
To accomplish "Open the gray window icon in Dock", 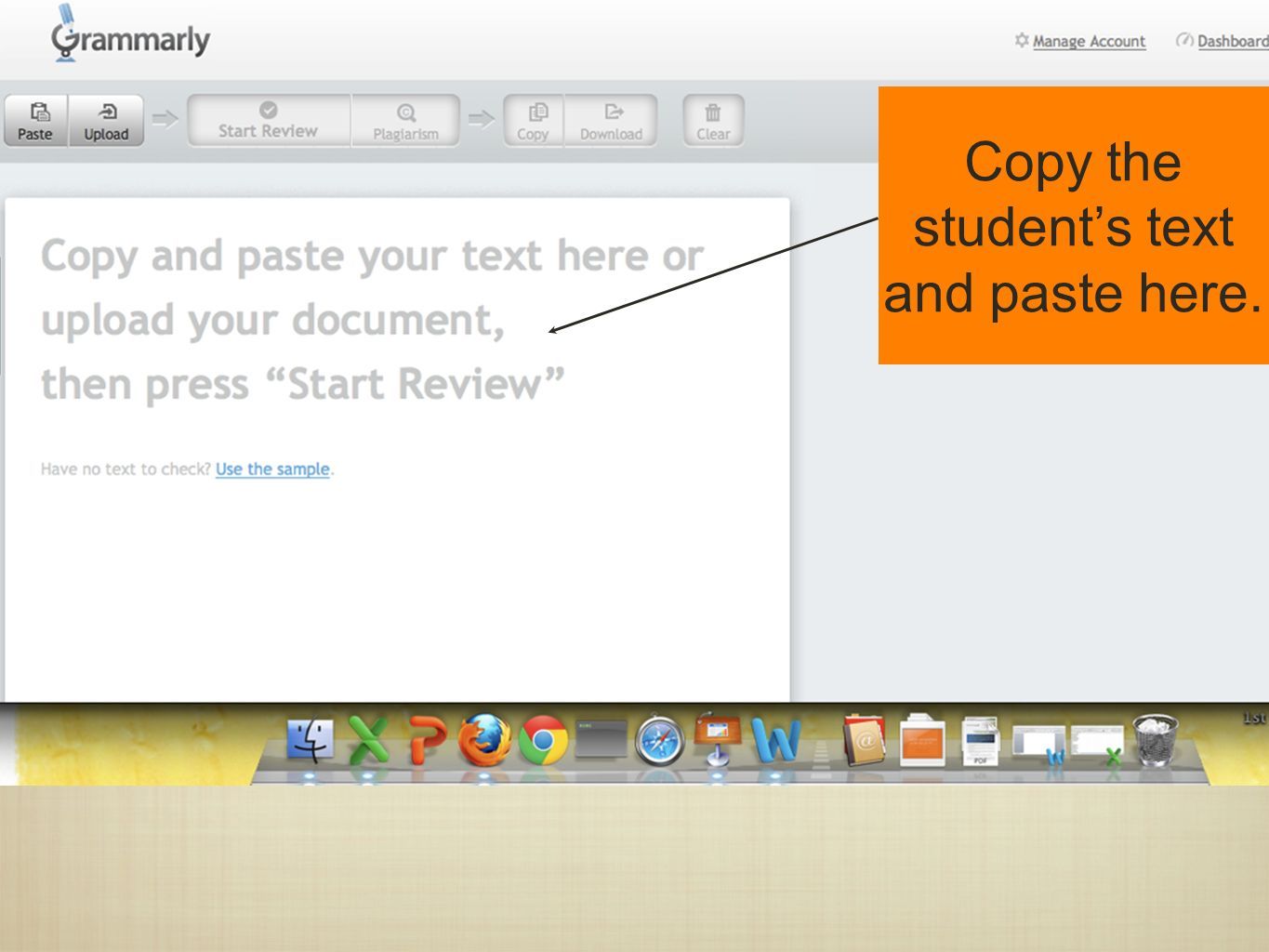I will pos(600,740).
